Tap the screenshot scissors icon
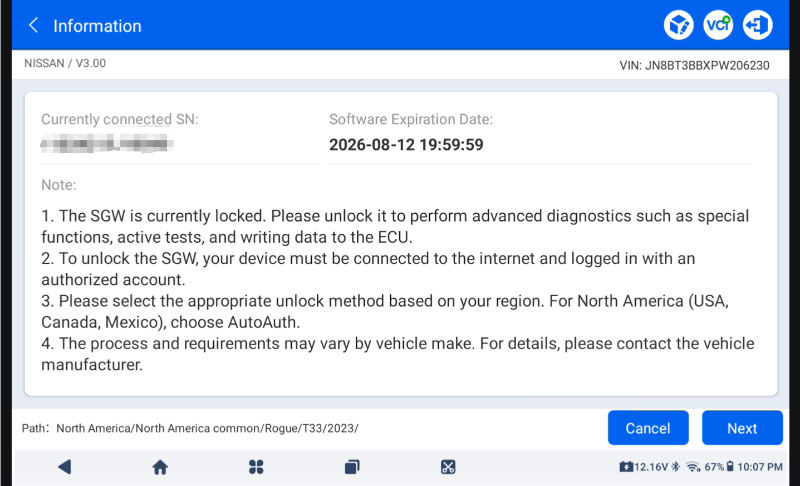 [448, 467]
